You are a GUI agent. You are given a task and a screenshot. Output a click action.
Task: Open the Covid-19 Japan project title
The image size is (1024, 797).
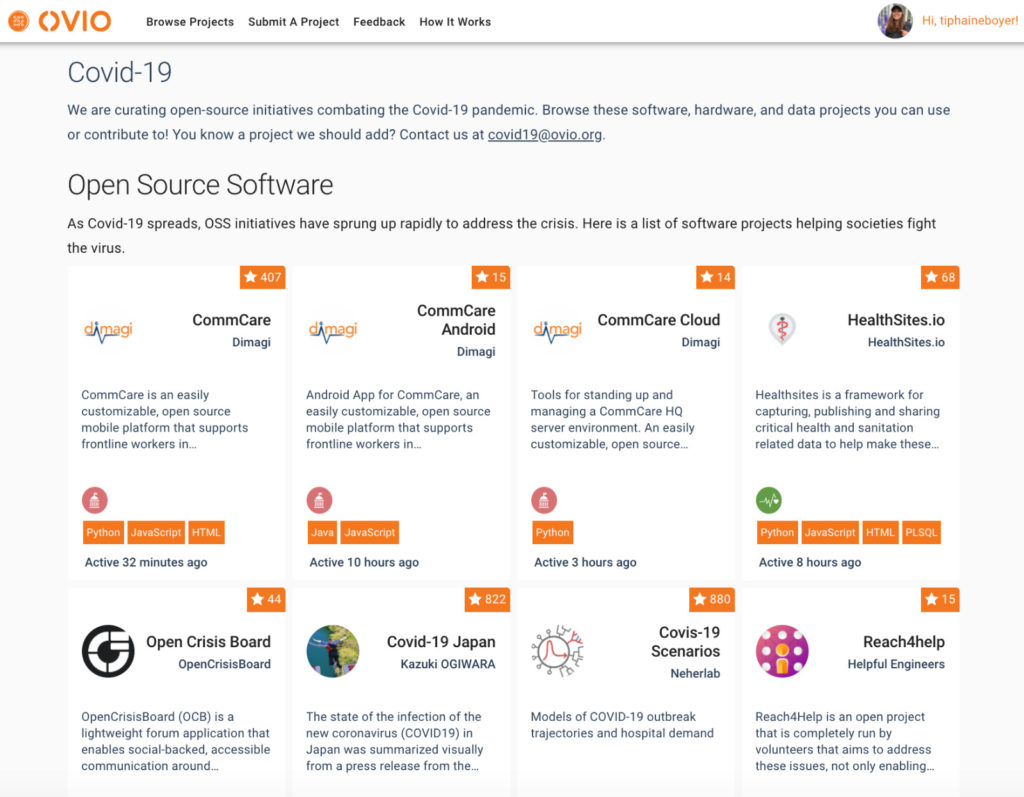pos(441,642)
